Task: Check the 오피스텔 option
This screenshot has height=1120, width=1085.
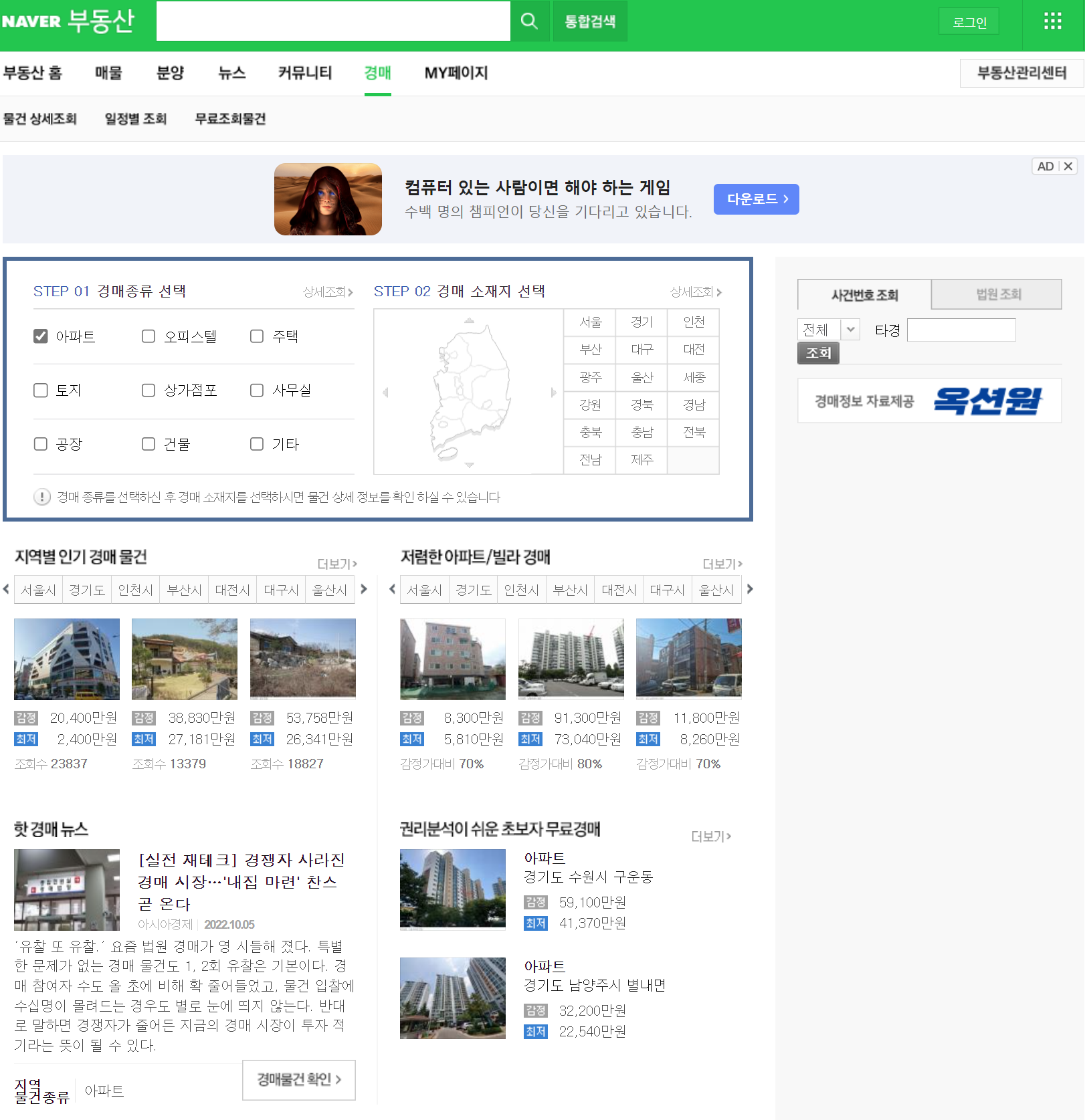Action: [x=148, y=336]
